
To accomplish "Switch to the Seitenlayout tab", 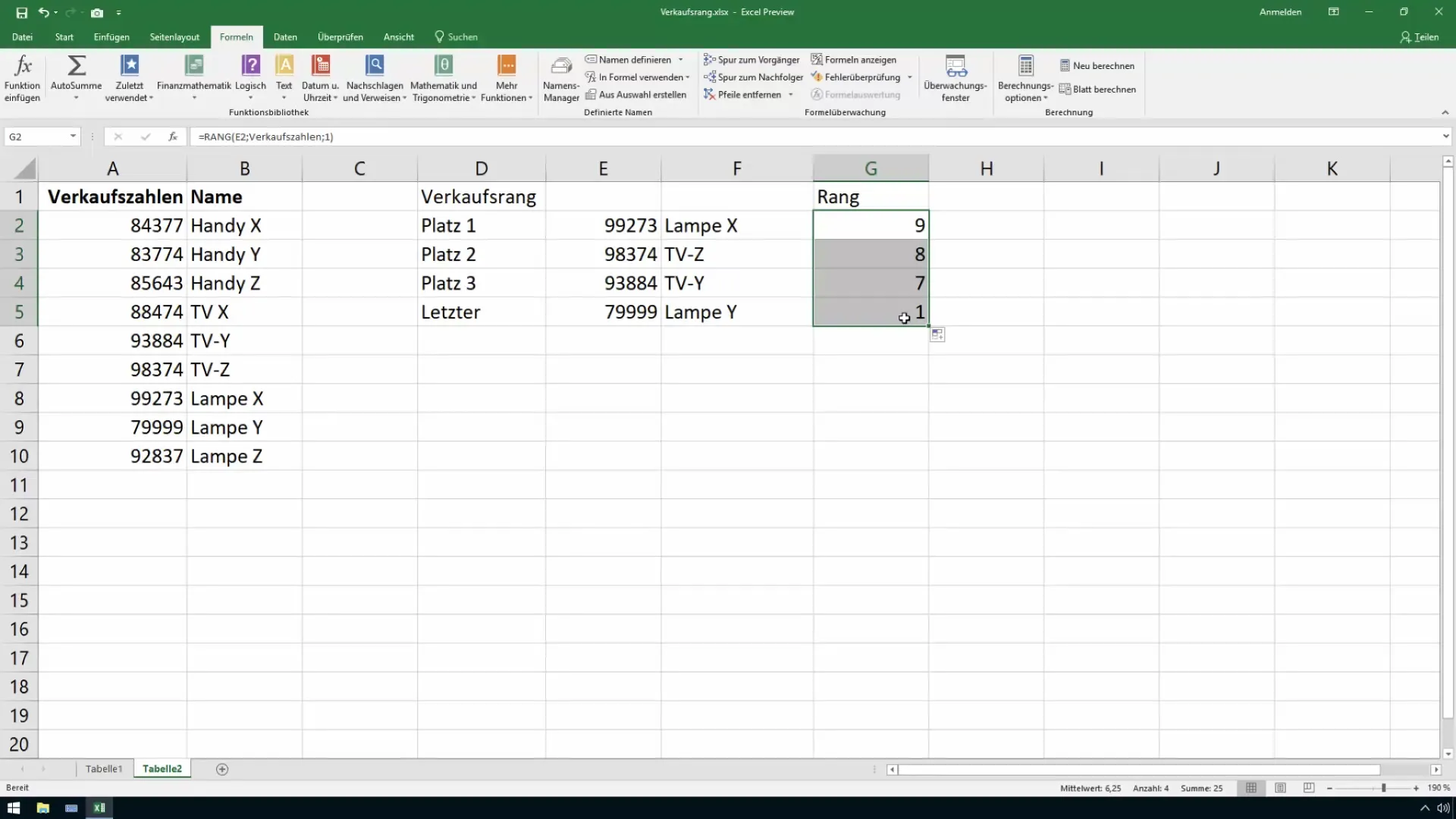I will pyautogui.click(x=174, y=37).
